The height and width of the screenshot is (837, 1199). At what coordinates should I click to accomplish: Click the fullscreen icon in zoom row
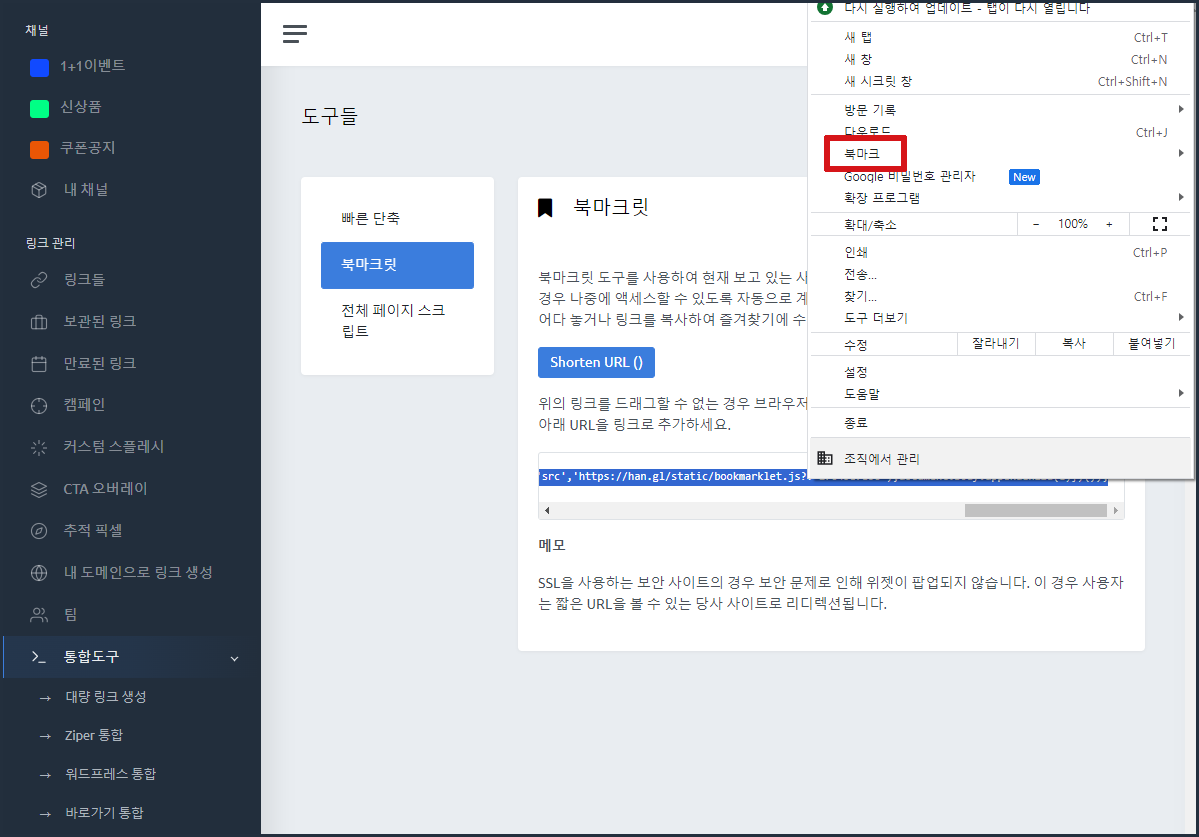pos(1160,225)
